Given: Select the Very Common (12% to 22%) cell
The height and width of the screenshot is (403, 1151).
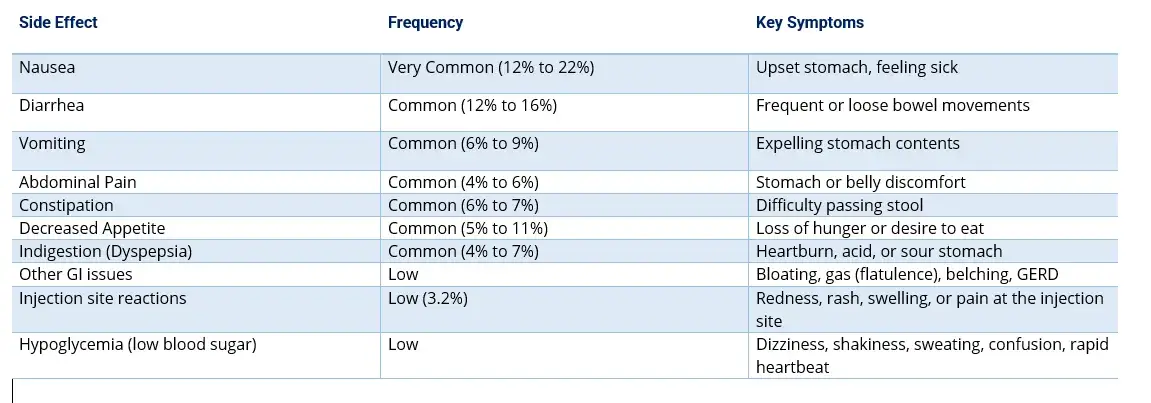Looking at the screenshot, I should [491, 68].
